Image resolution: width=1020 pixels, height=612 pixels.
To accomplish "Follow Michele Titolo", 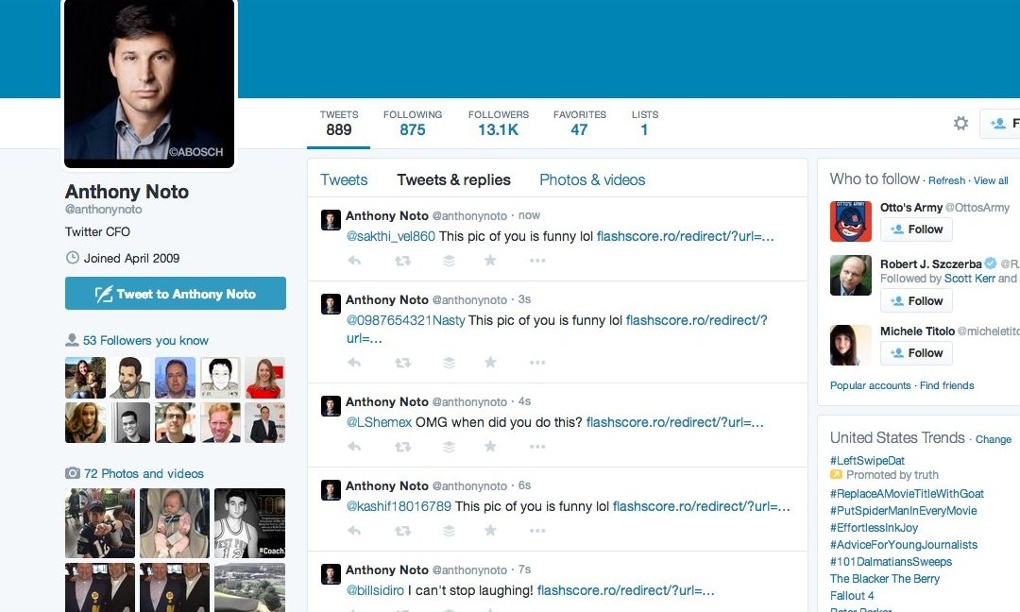I will pyautogui.click(x=915, y=352).
